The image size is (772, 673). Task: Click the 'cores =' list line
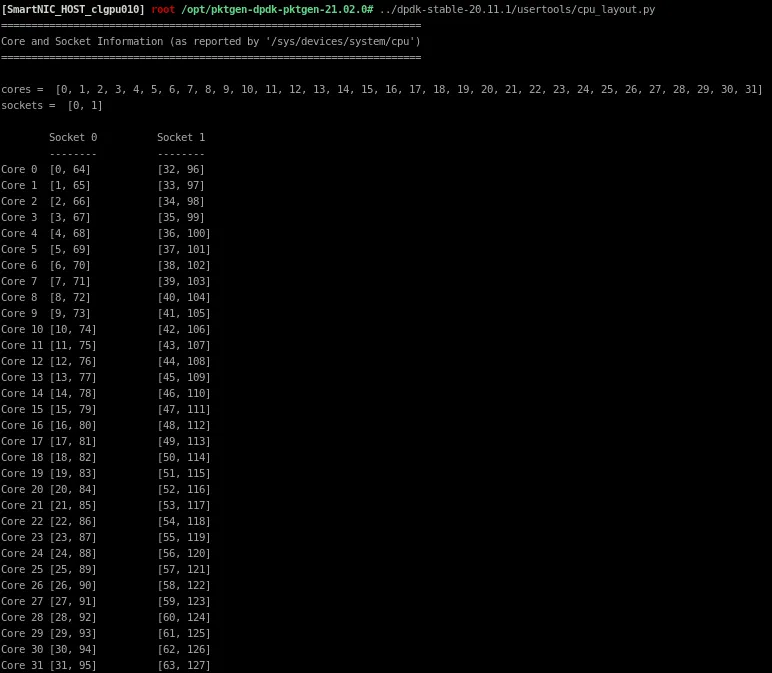click(382, 89)
